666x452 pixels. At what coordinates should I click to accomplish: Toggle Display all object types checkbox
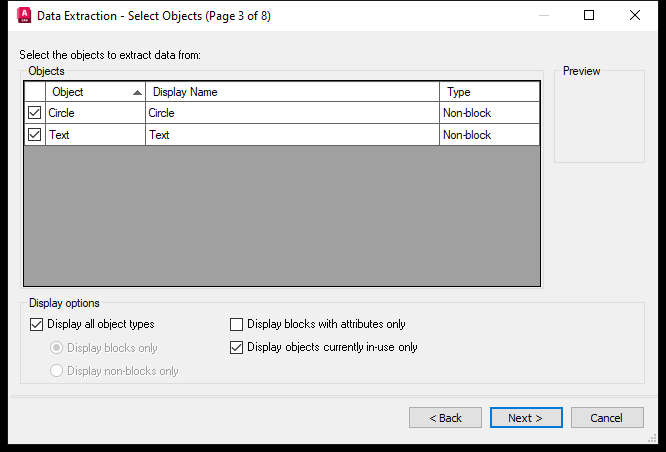[x=37, y=324]
